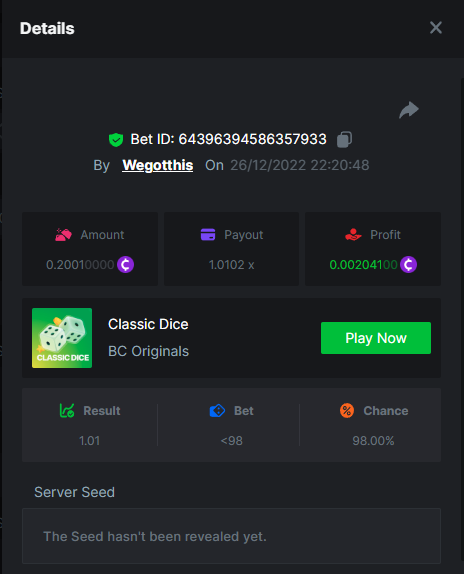Open the Wegotthis user profile link
The image size is (464, 574).
[x=158, y=165]
